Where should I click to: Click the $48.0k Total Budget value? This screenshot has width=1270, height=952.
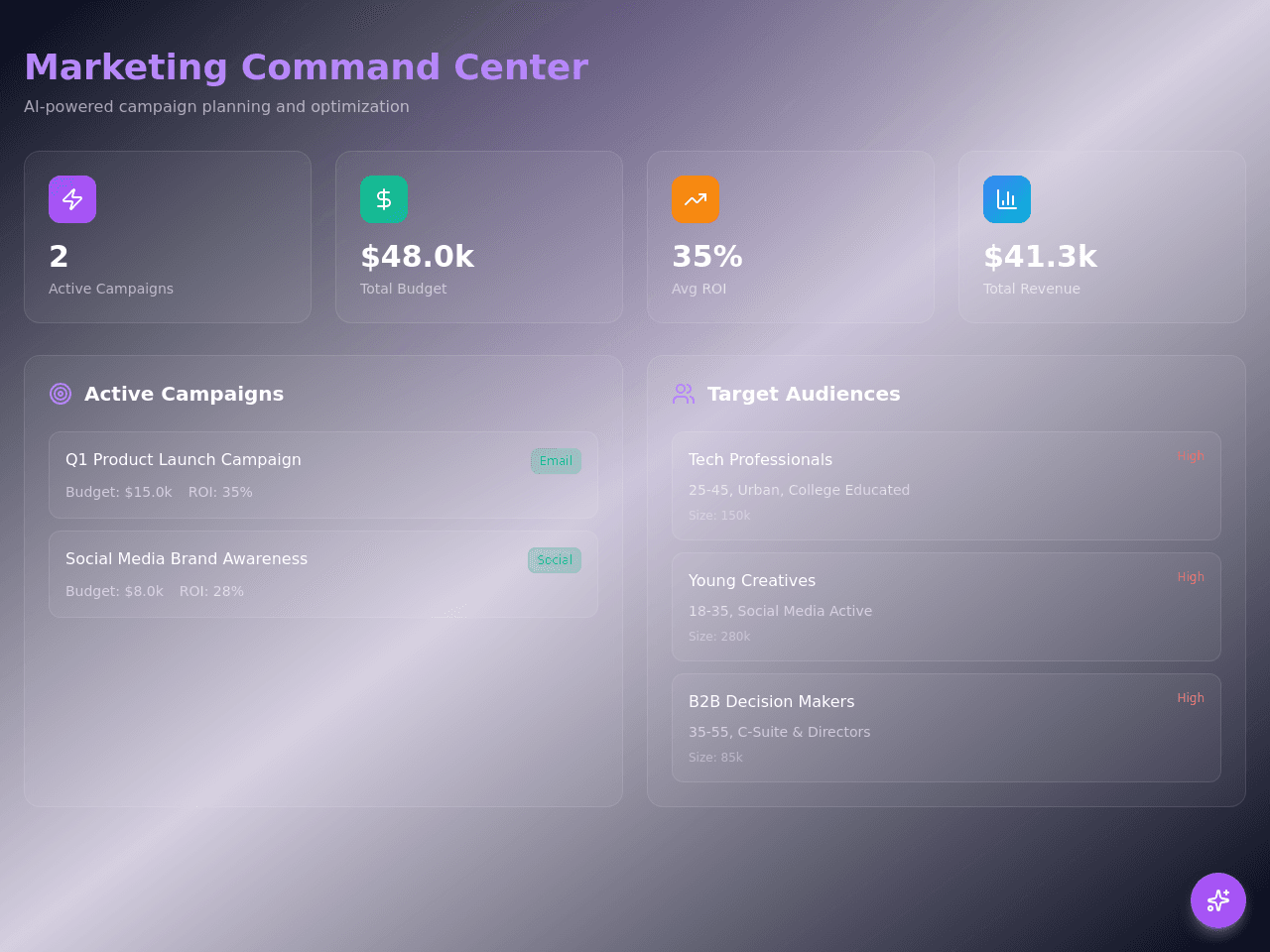tap(417, 257)
